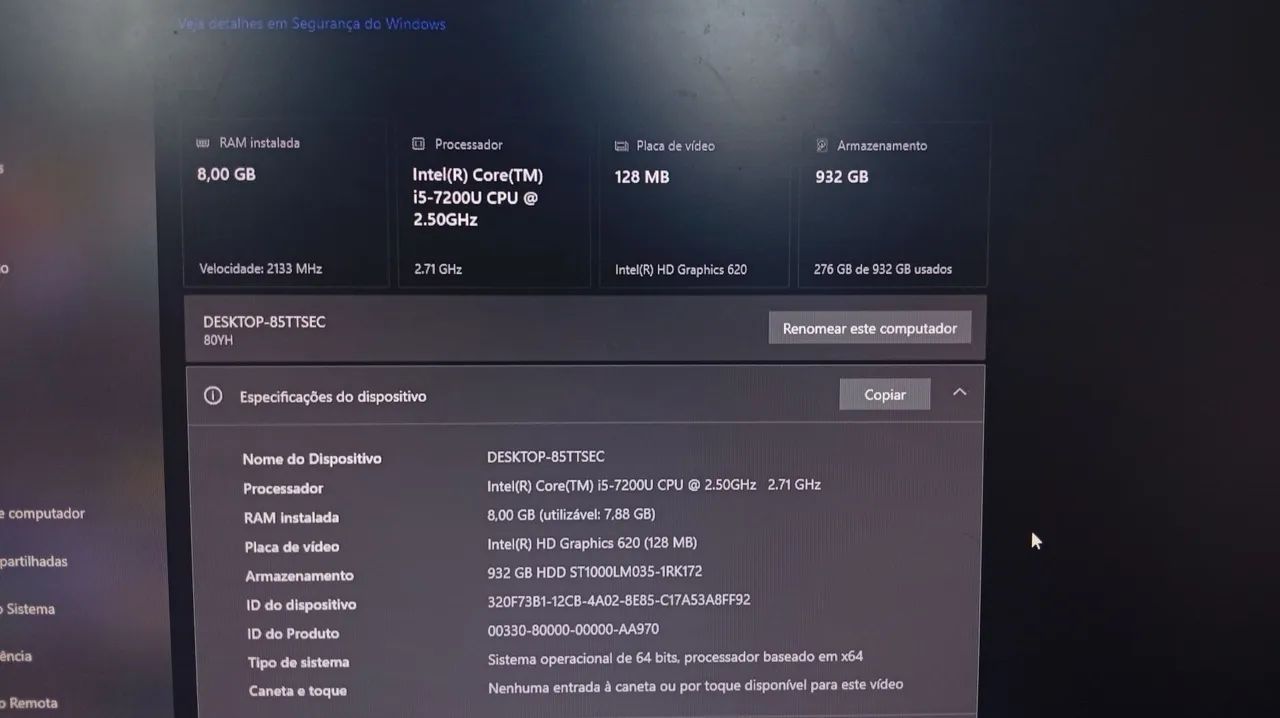
Task: Click the ID do Produto value
Action: (x=573, y=633)
